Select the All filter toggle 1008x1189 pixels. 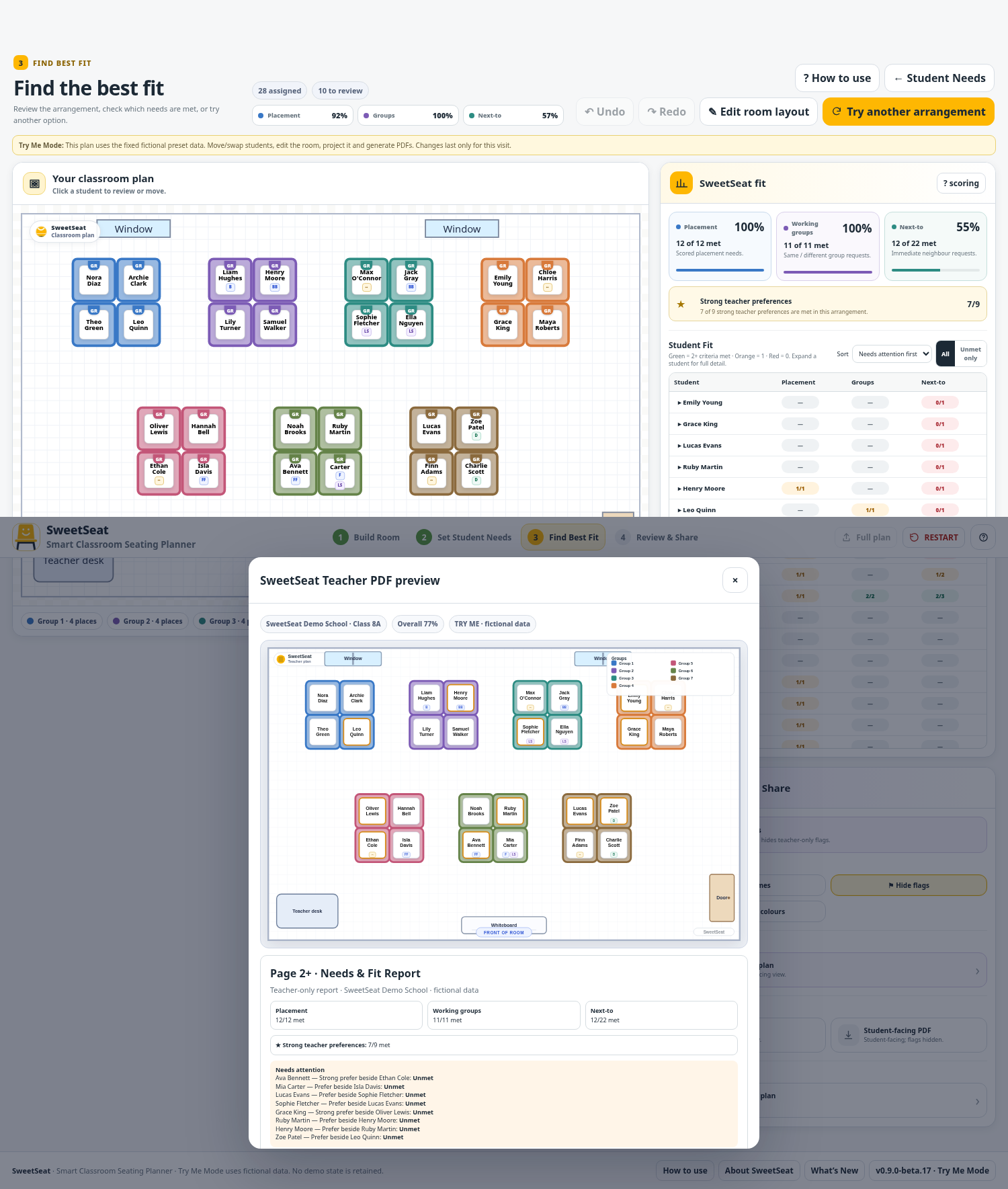pyautogui.click(x=946, y=354)
